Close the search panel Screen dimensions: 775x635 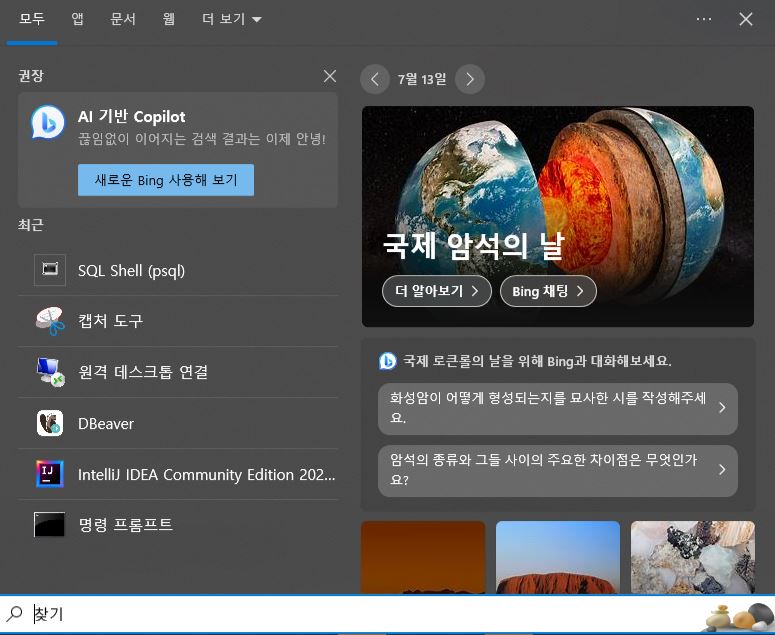[x=746, y=19]
